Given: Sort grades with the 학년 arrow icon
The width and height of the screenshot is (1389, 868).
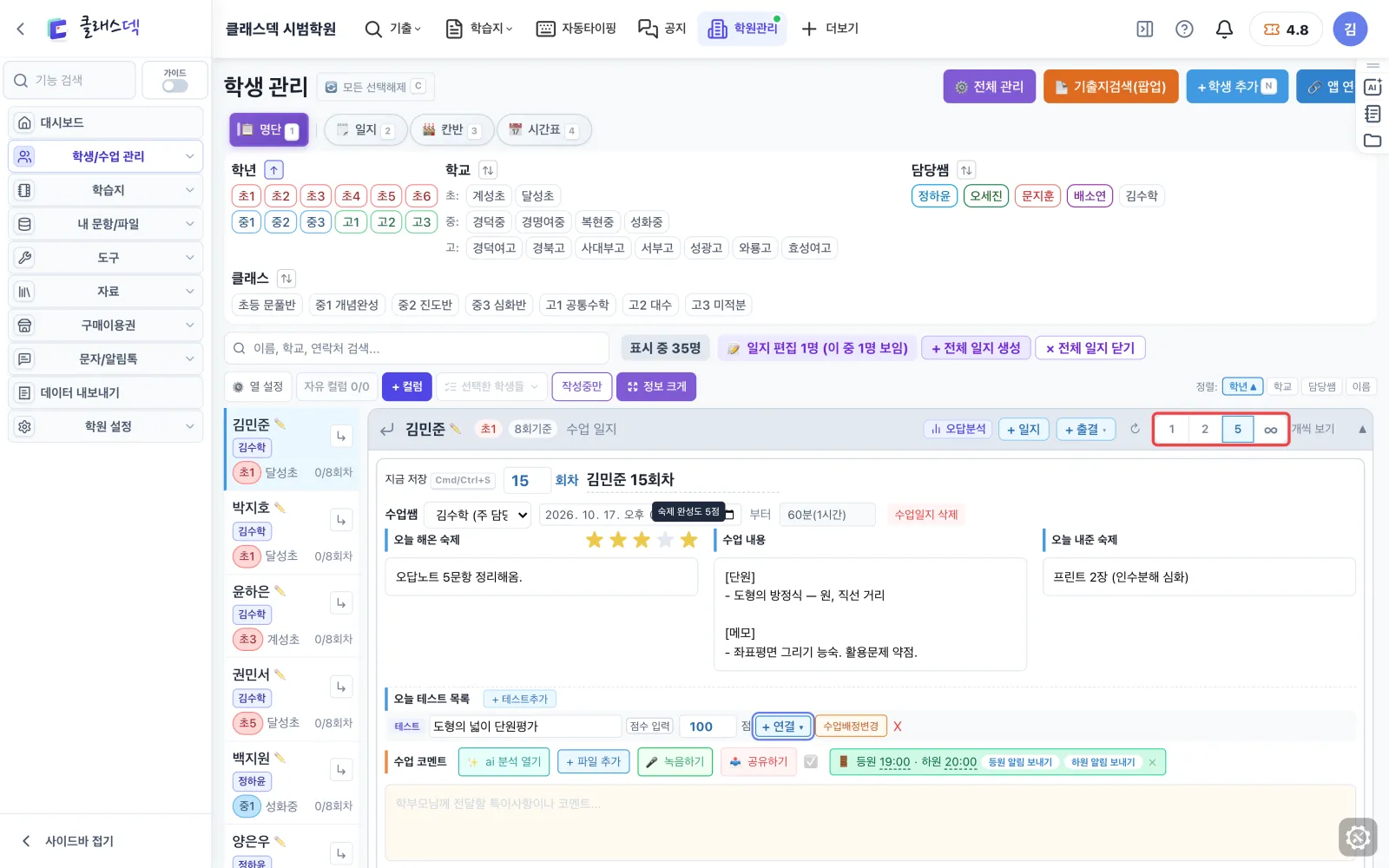Looking at the screenshot, I should [x=273, y=170].
